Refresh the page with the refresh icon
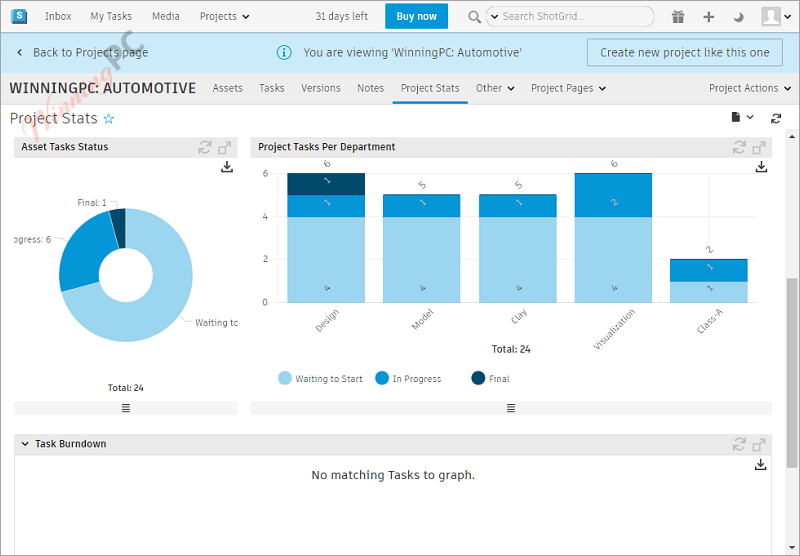800x556 pixels. (x=776, y=118)
